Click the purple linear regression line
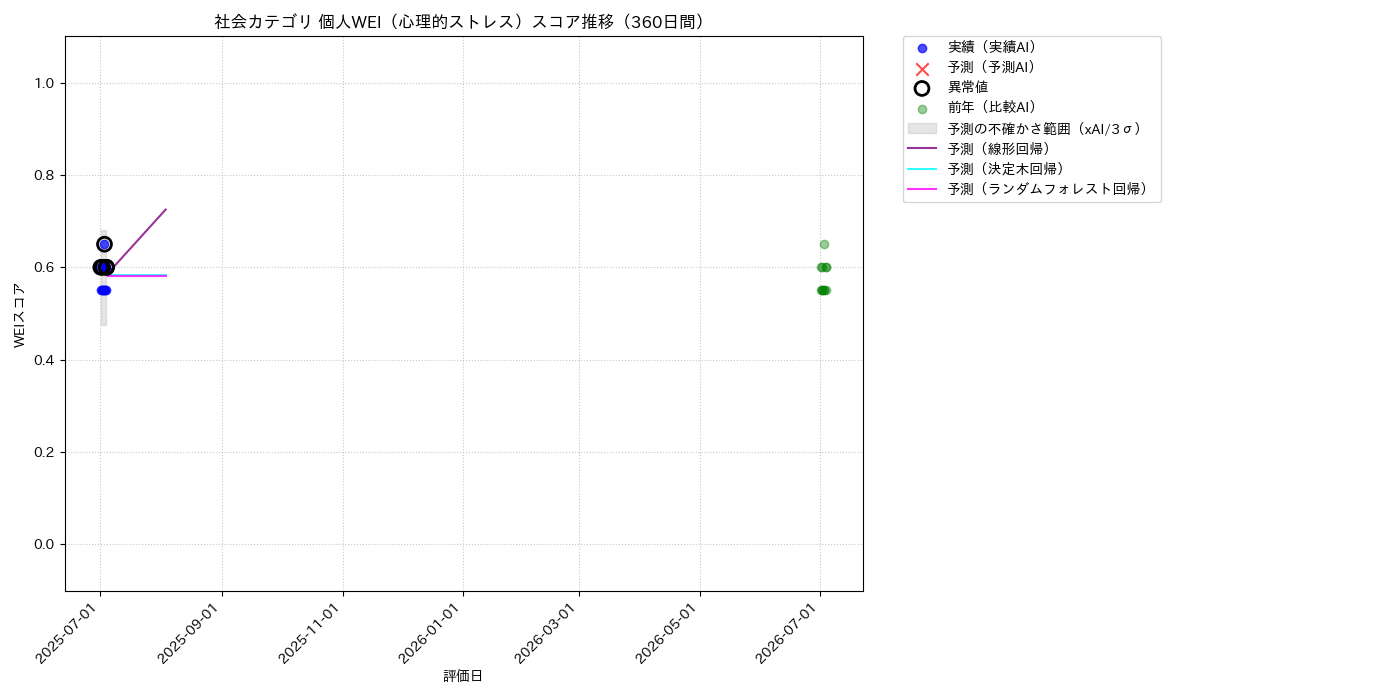The width and height of the screenshot is (1400, 700). click(x=138, y=239)
